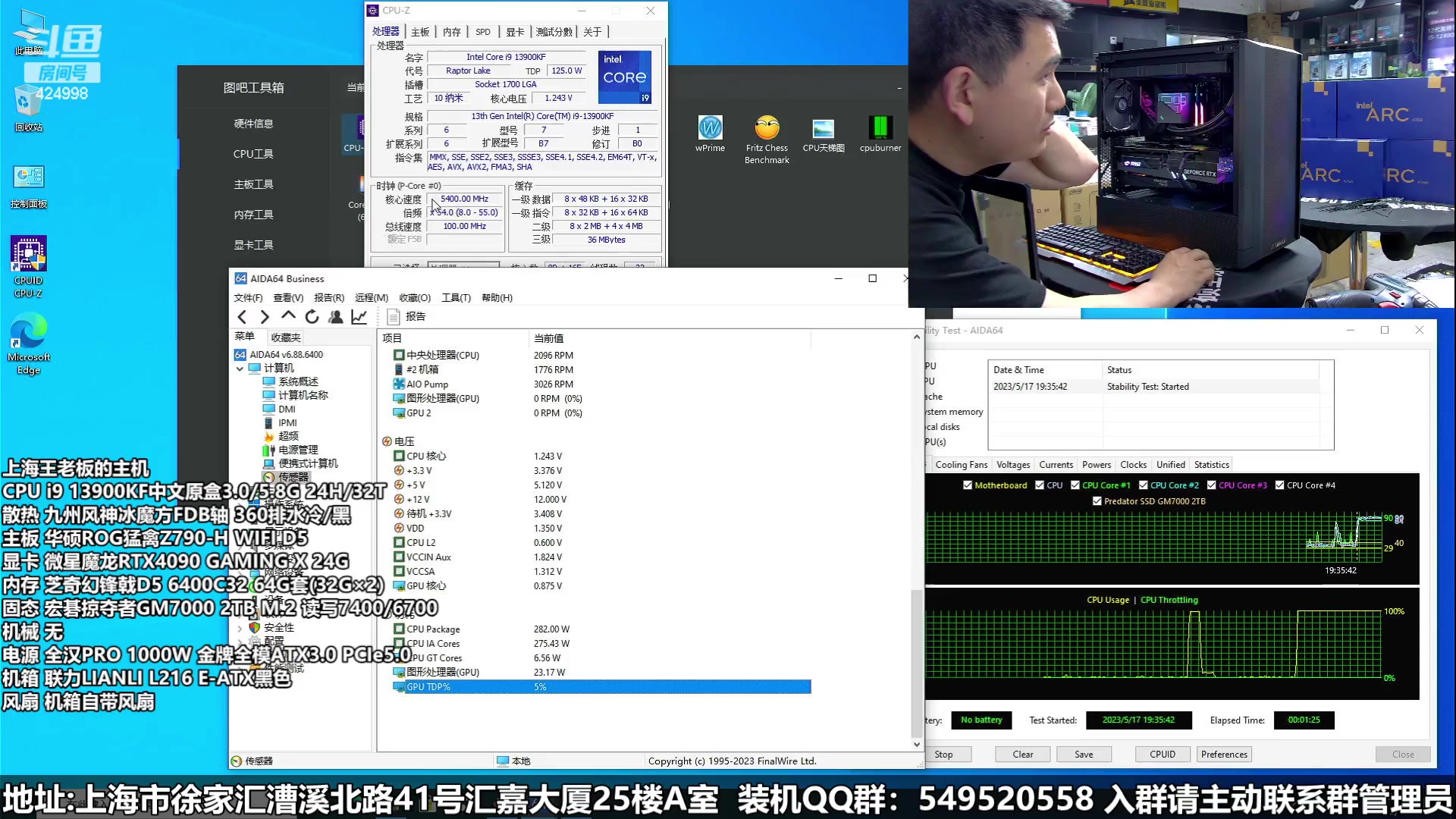Switch to the Voltages tab
This screenshot has height=819, width=1456.
(1013, 465)
